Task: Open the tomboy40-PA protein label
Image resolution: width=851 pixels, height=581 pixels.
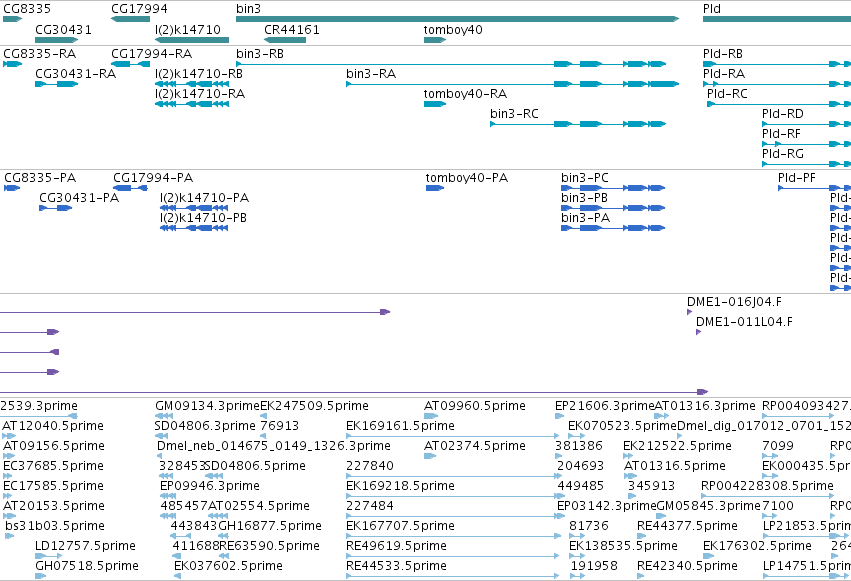Action: 467,178
